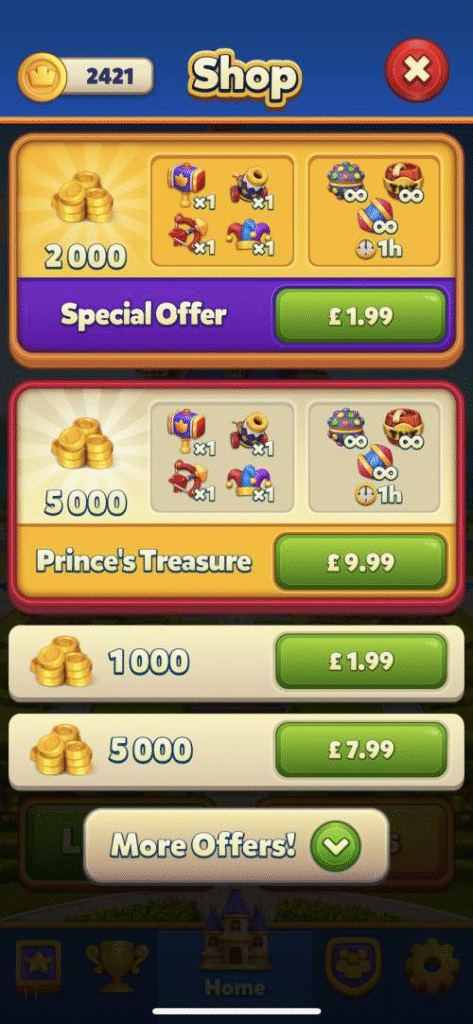Tap the hammer booster in Special Offer

tap(188, 184)
